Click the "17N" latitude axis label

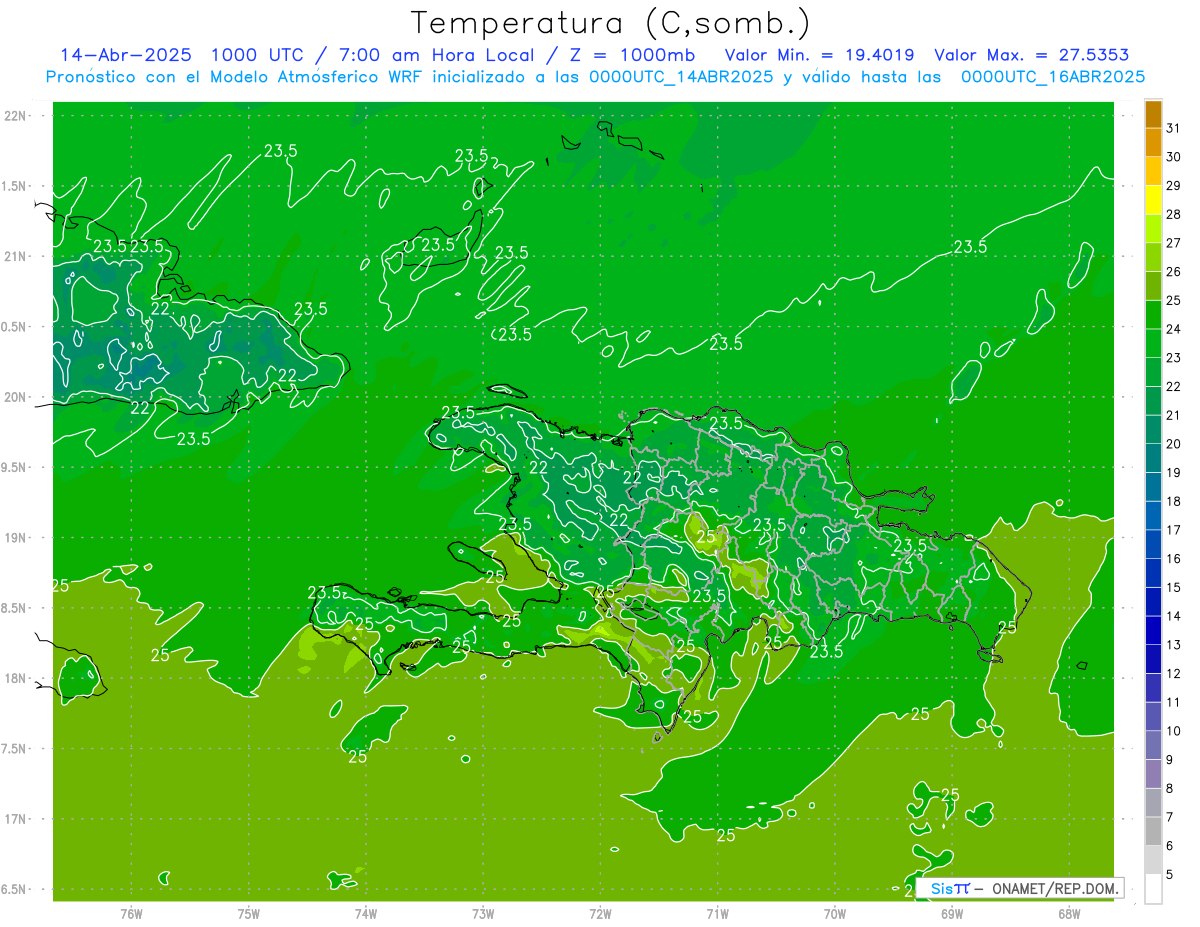tap(16, 819)
